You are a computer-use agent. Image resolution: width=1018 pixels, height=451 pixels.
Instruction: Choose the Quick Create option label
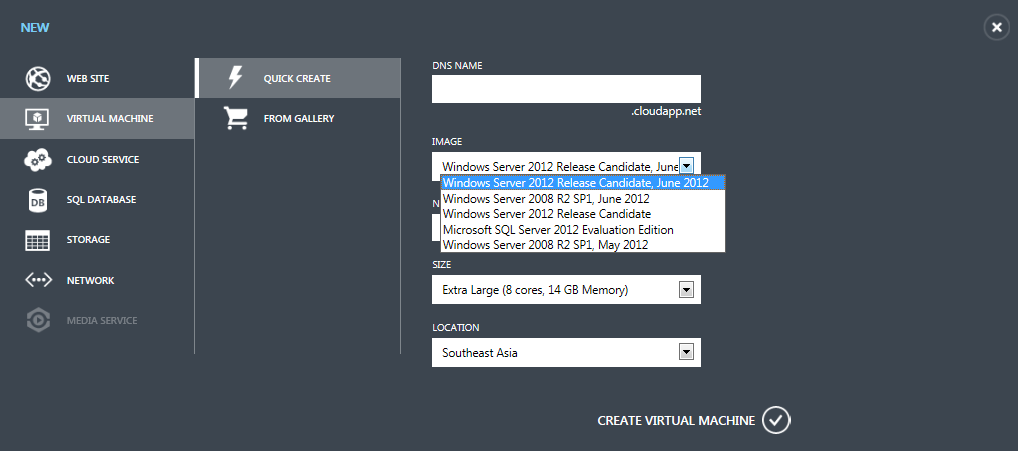[297, 79]
